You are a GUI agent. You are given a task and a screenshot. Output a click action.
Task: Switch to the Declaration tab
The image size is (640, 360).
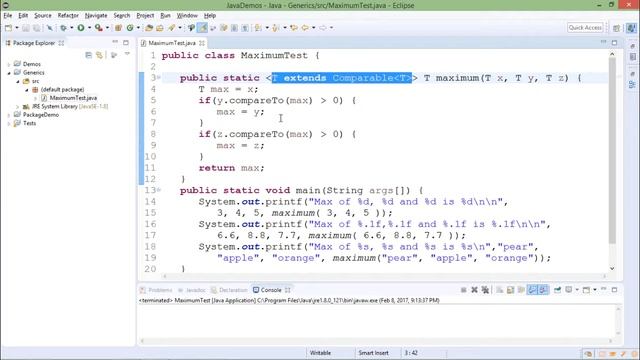tap(229, 290)
